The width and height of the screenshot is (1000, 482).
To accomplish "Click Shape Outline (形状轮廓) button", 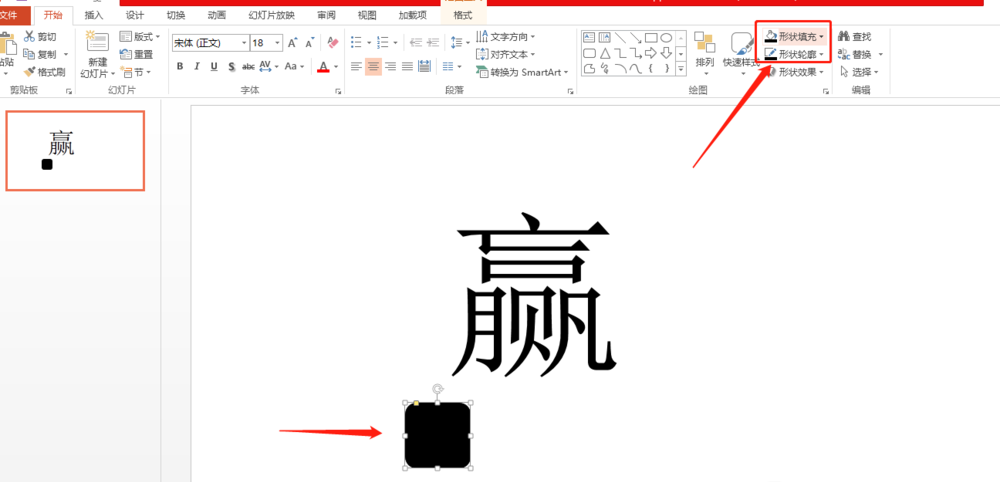I will 796,54.
